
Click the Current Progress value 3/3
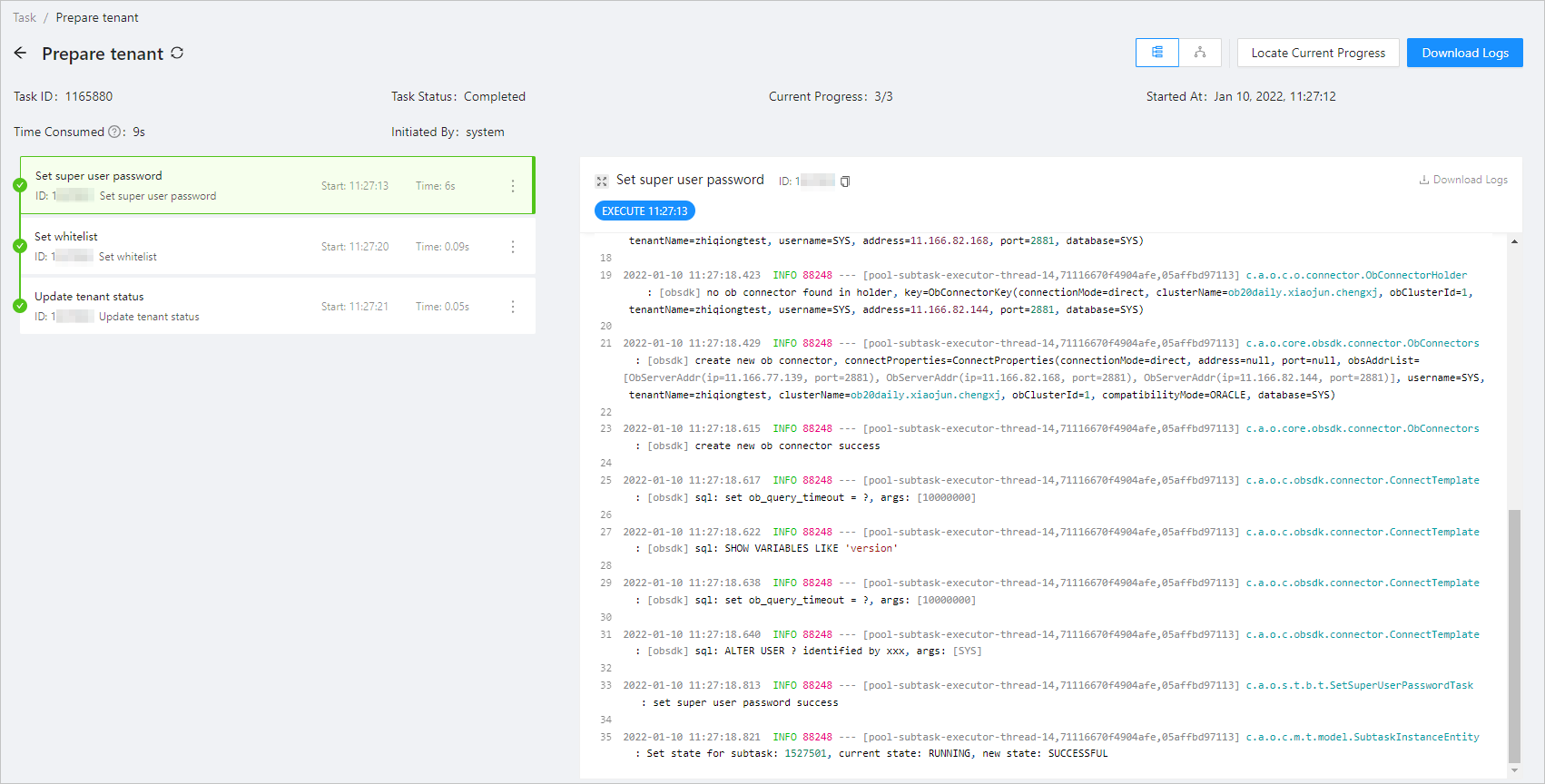tap(883, 96)
